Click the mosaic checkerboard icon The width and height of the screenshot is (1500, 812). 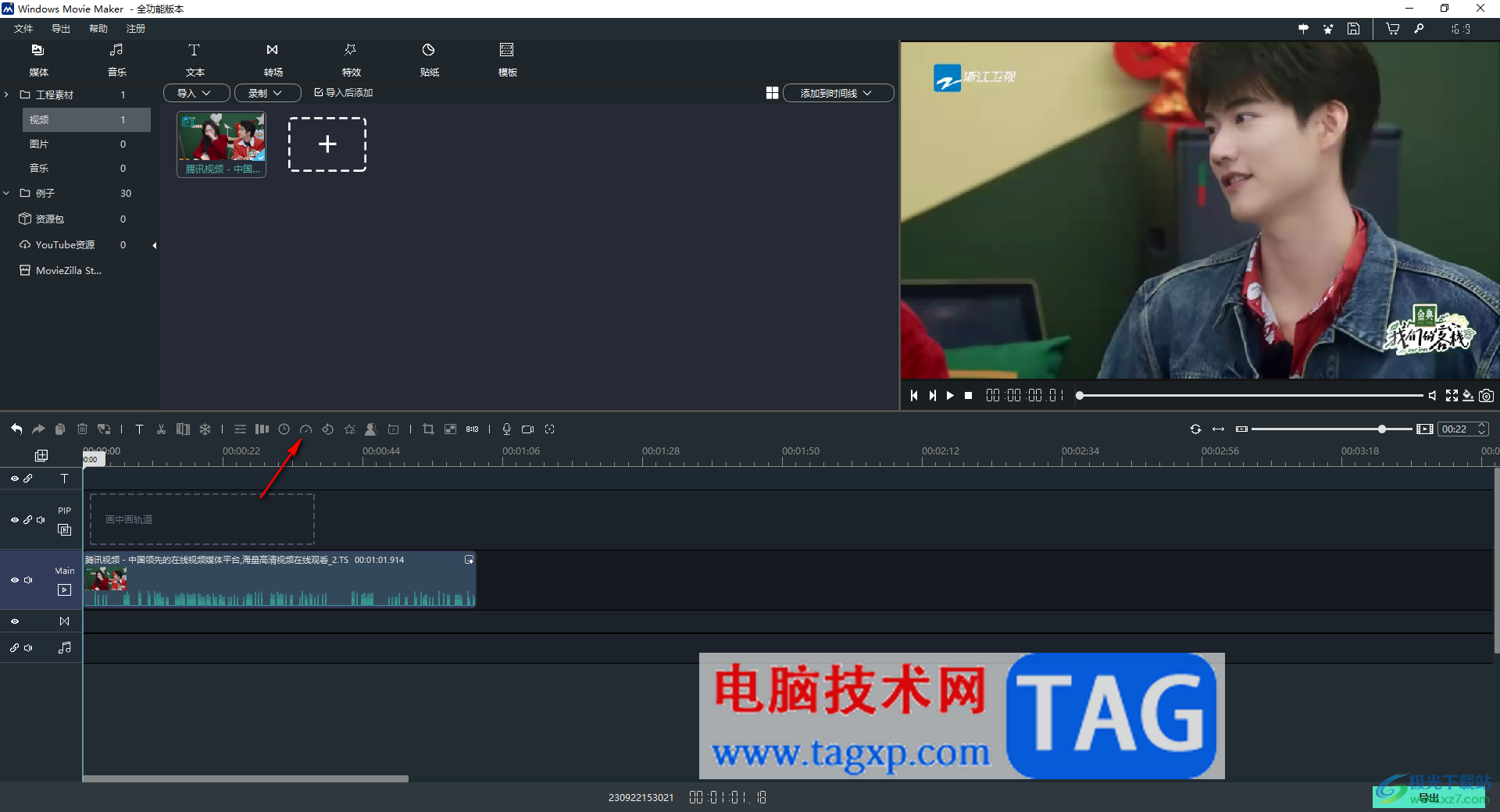tap(450, 429)
